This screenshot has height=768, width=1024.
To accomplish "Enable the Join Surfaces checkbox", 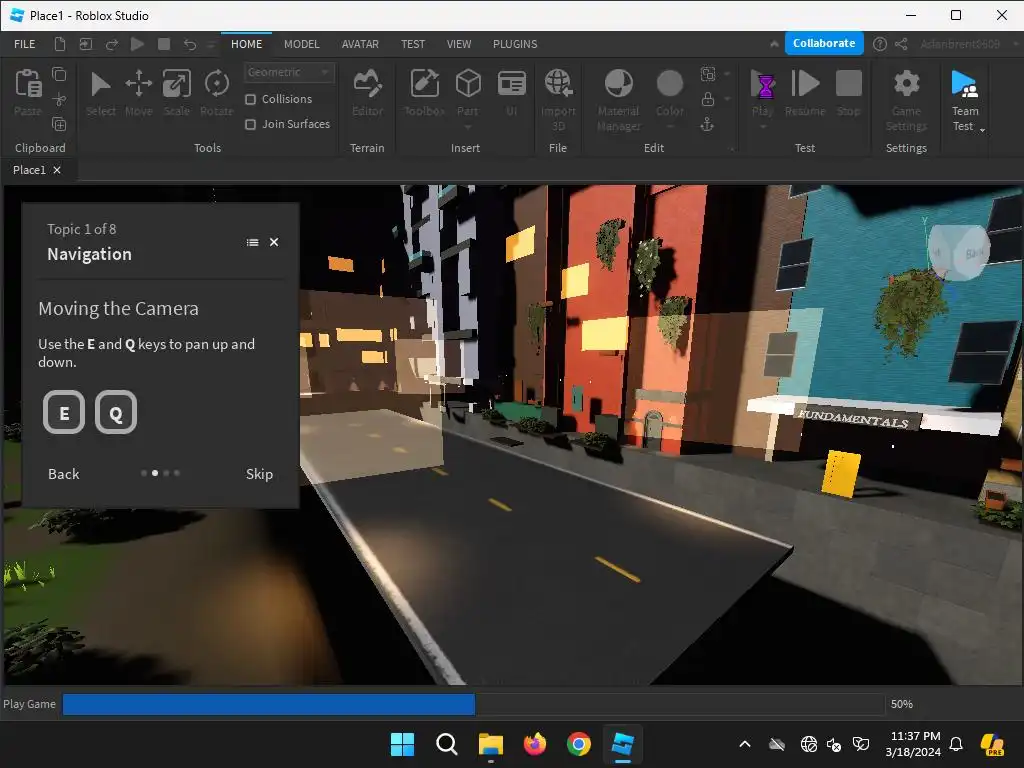I will point(250,124).
